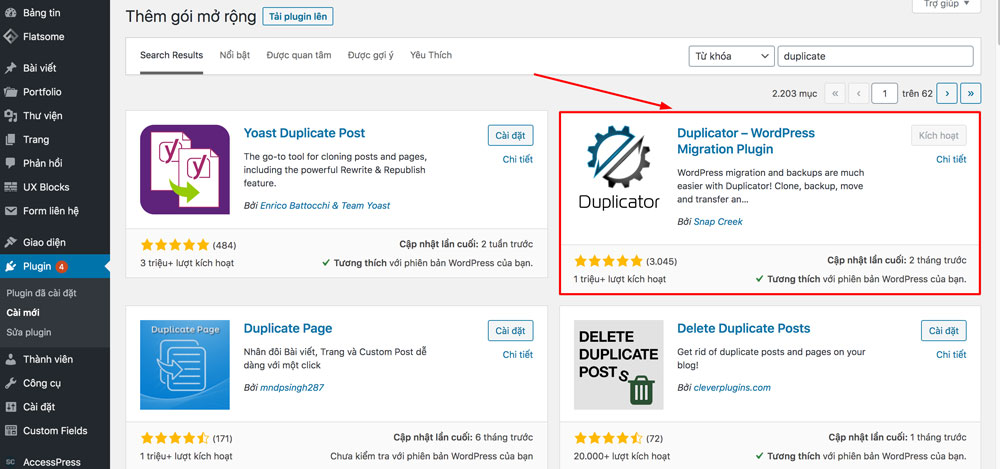
Task: Click the Phản hồi comments icon
Action: tap(10, 163)
